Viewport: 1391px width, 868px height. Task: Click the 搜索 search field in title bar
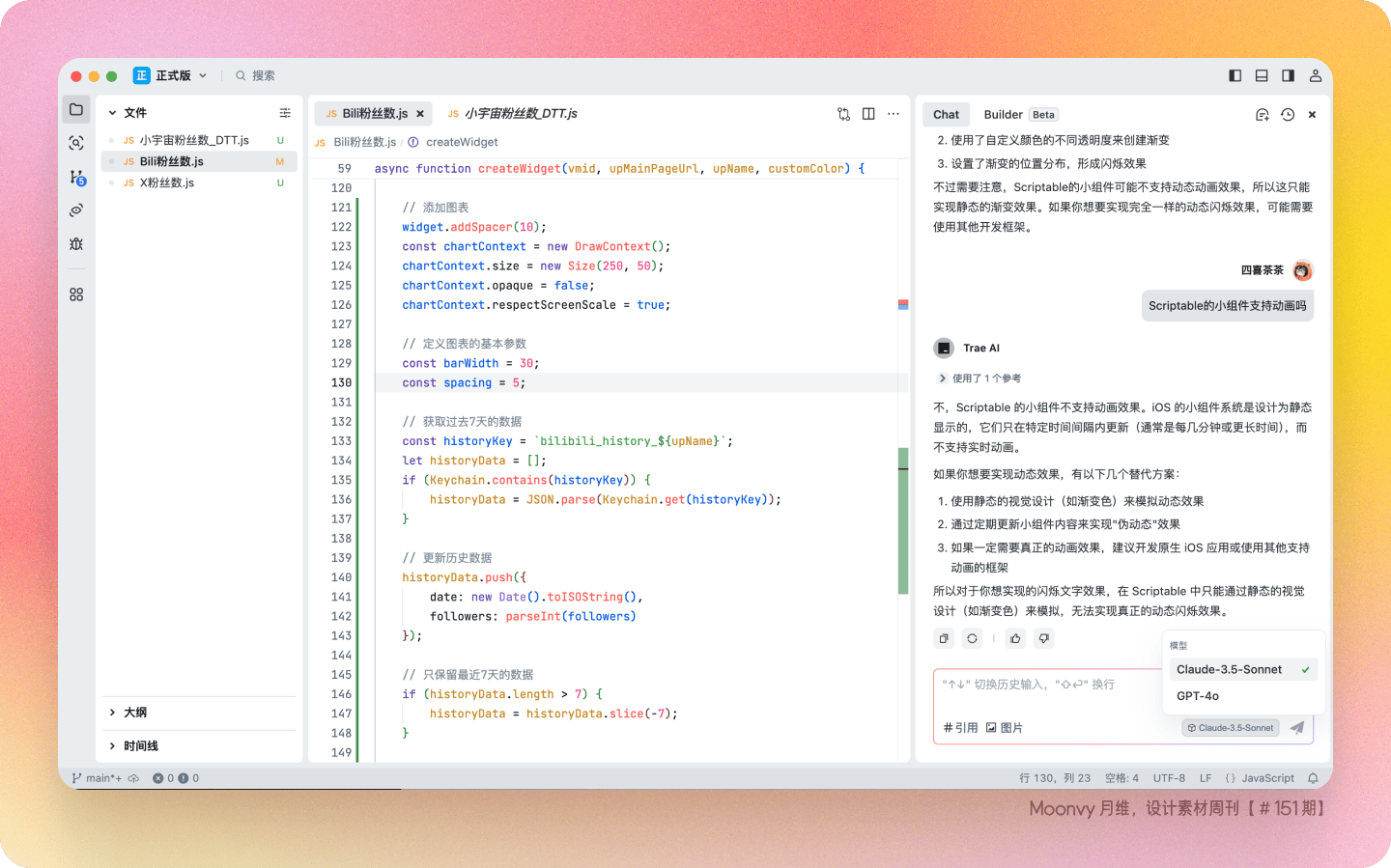pos(255,75)
